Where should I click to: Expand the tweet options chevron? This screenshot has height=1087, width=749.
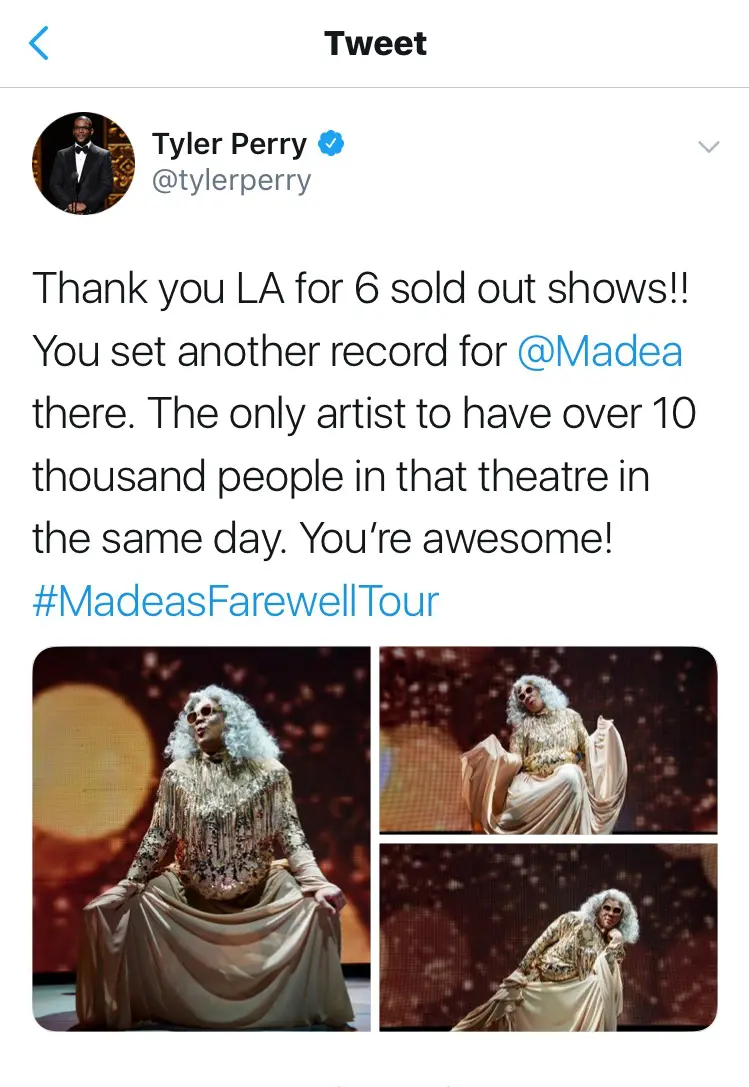coord(708,147)
